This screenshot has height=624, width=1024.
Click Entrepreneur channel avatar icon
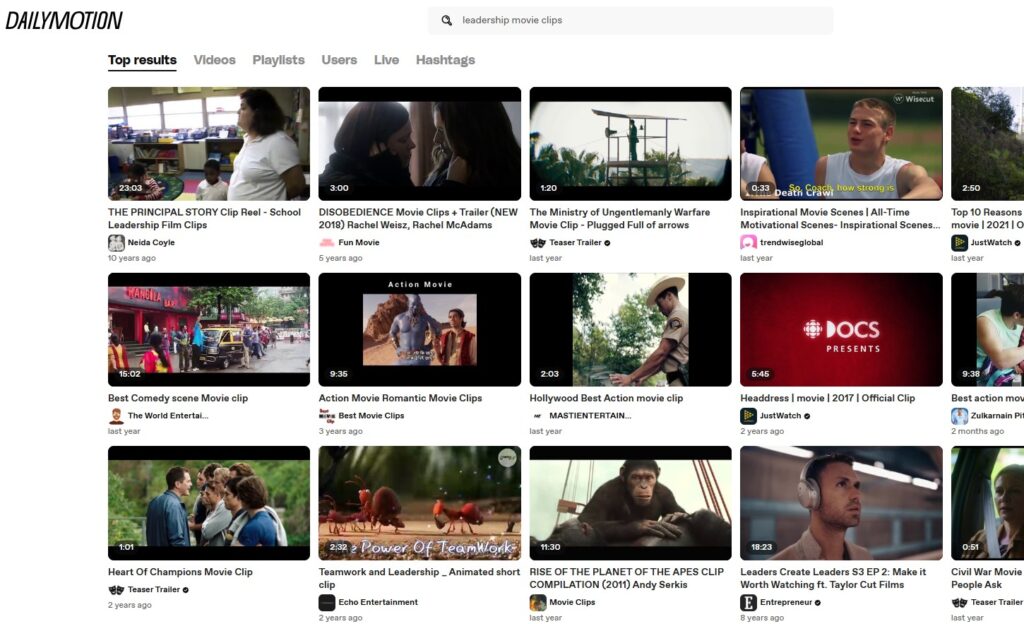[748, 603]
